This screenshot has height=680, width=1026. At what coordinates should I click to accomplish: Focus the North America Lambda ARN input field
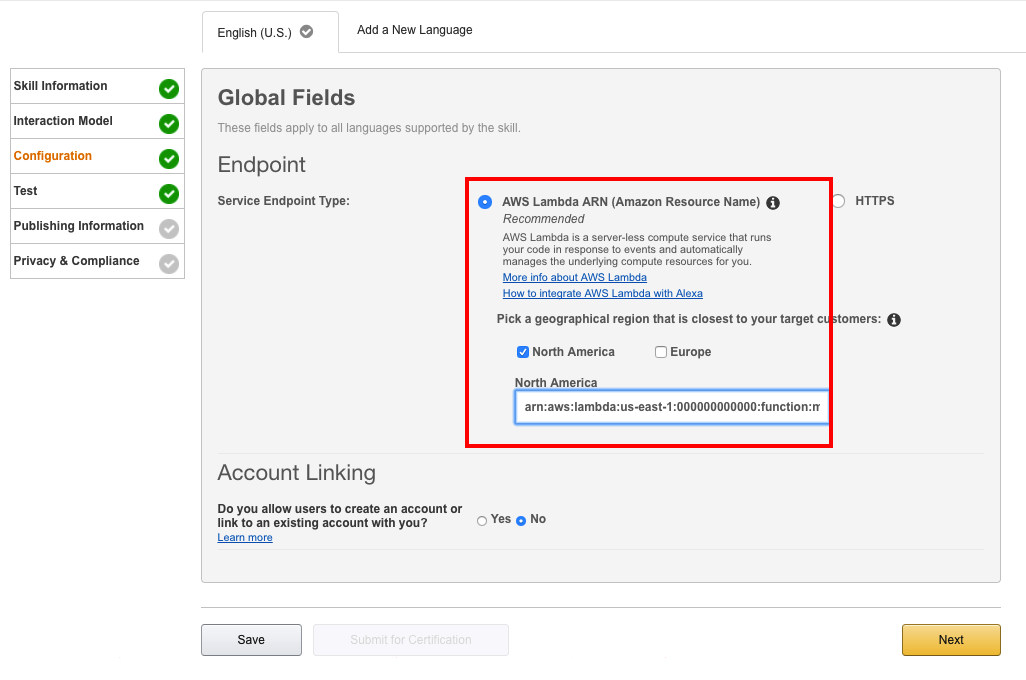[x=671, y=407]
